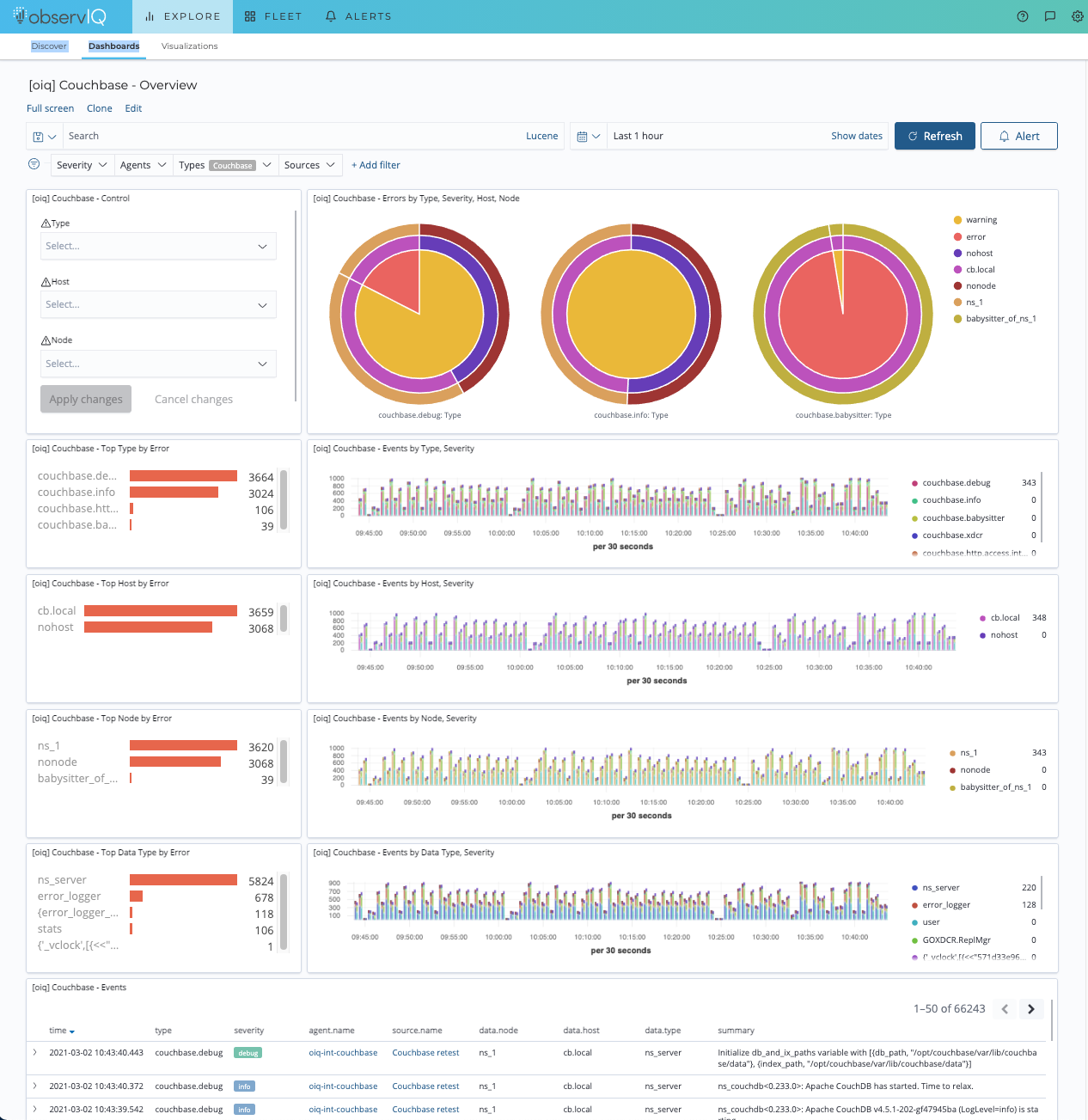Click Couchbase retest source in first row
This screenshot has width=1088, height=1120.
pyautogui.click(x=425, y=1052)
